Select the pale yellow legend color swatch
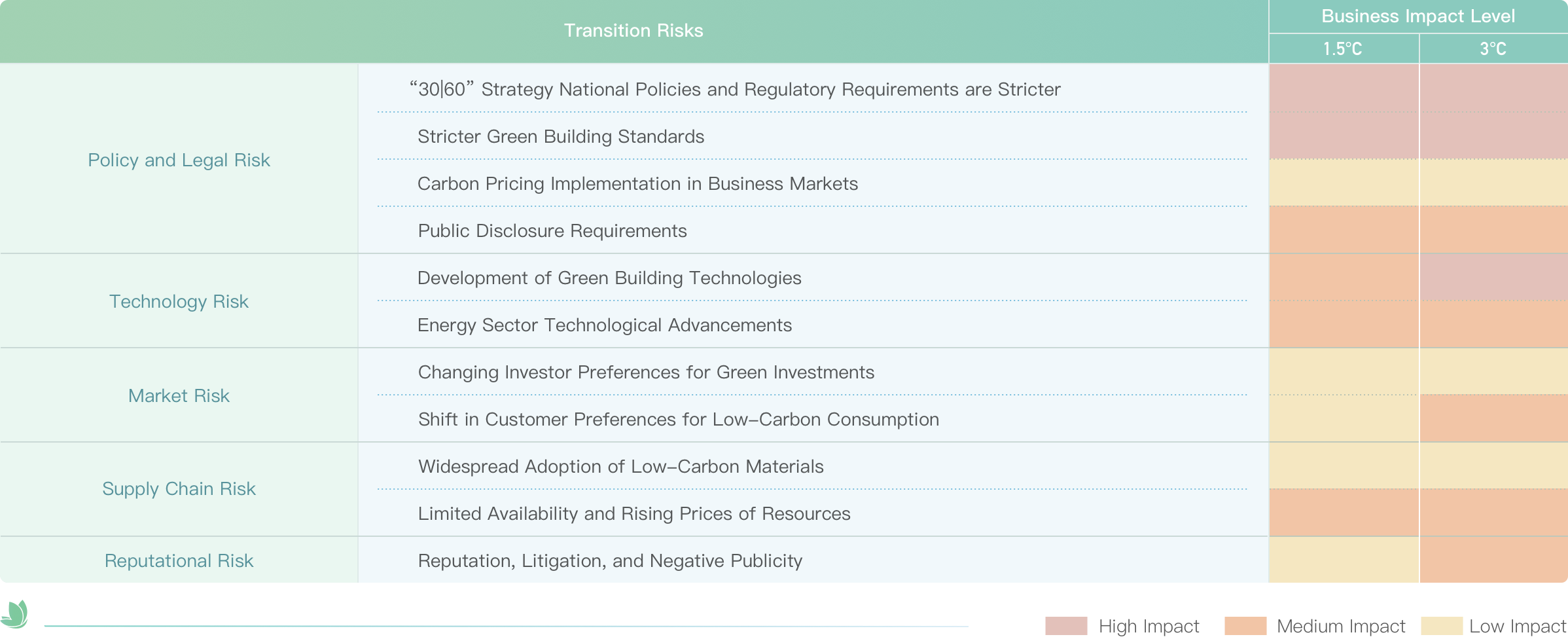The height and width of the screenshot is (639, 1568). (1442, 625)
